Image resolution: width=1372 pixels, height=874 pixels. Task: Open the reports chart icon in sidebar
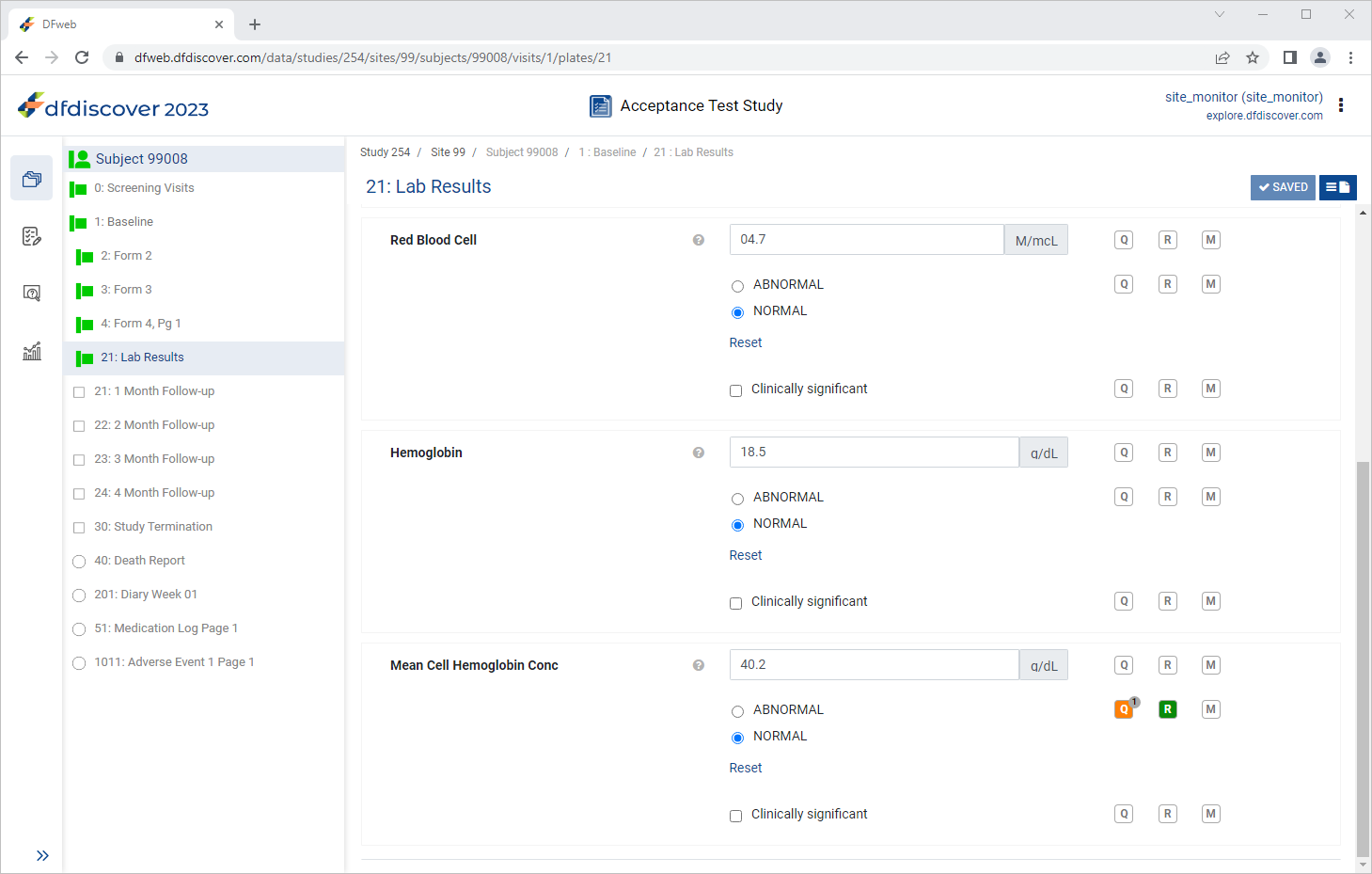[32, 351]
